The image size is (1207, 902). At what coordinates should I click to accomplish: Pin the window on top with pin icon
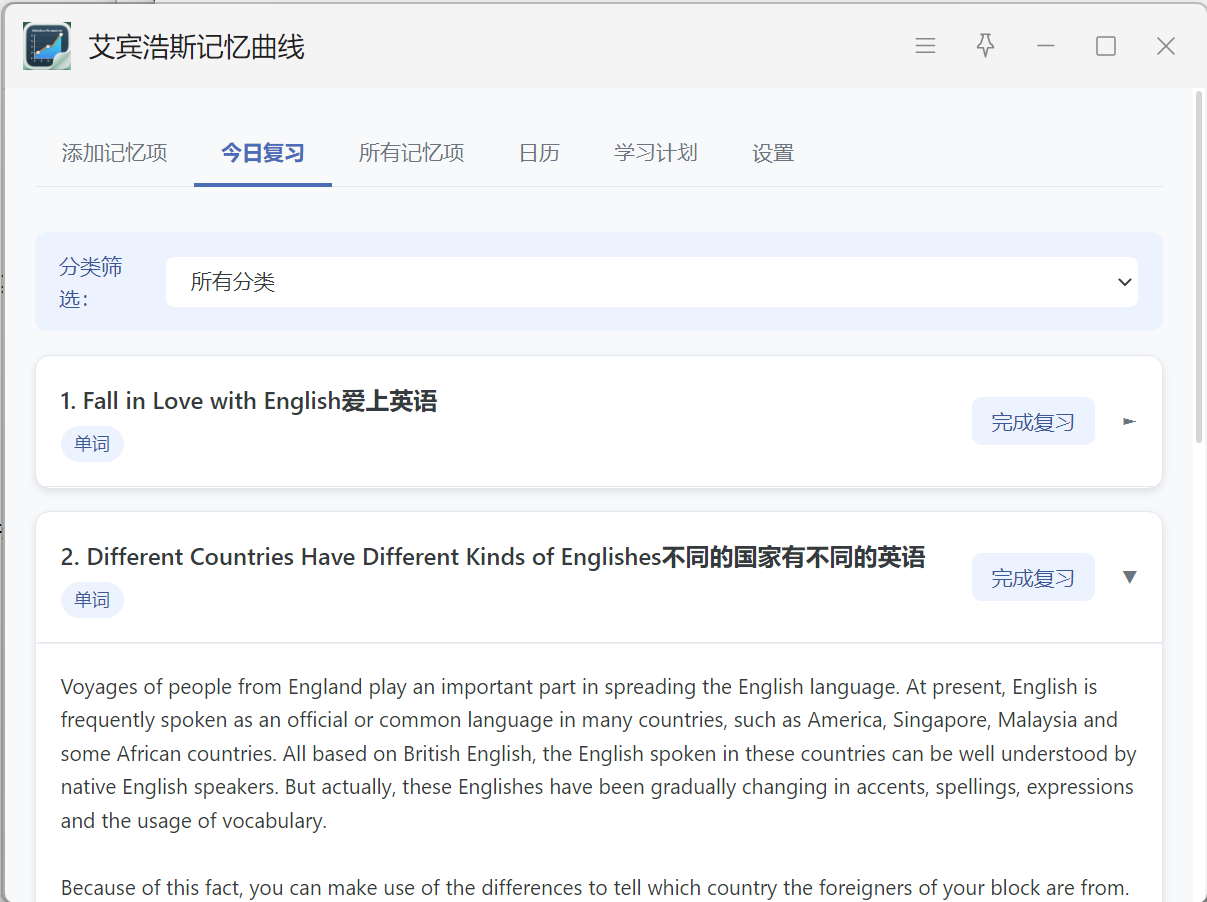tap(985, 46)
